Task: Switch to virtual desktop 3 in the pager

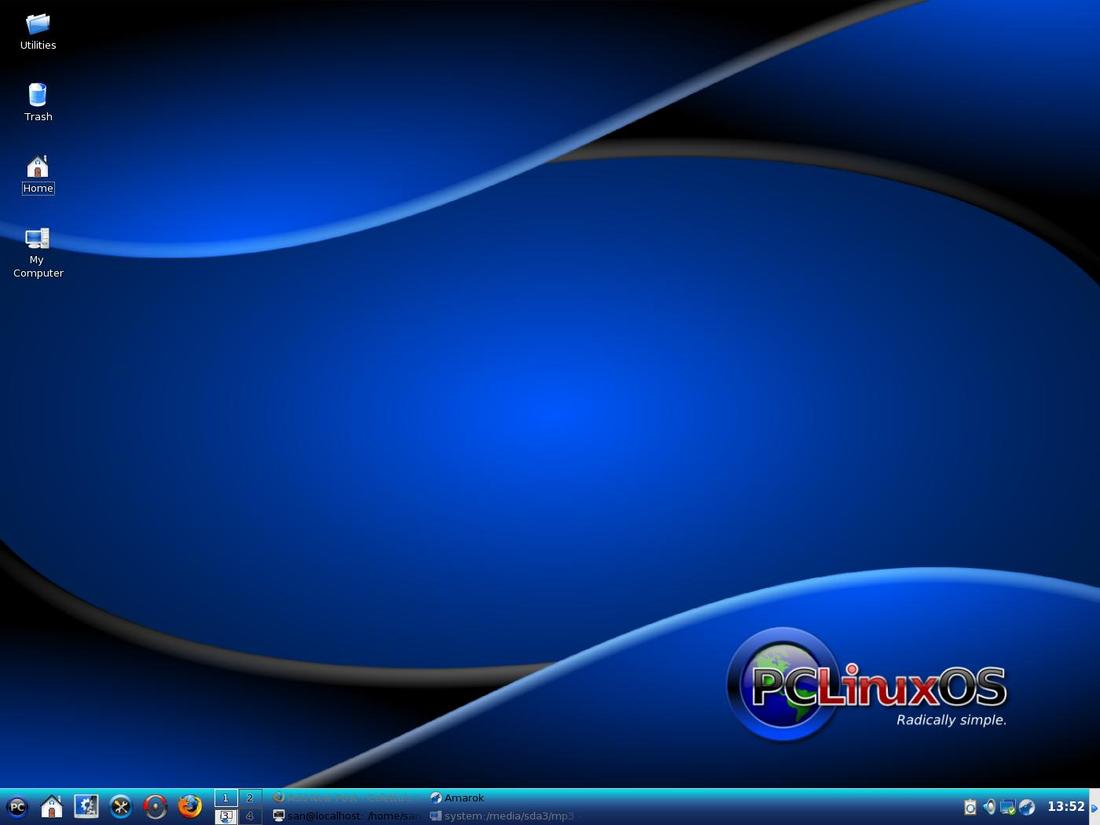Action: (x=225, y=816)
